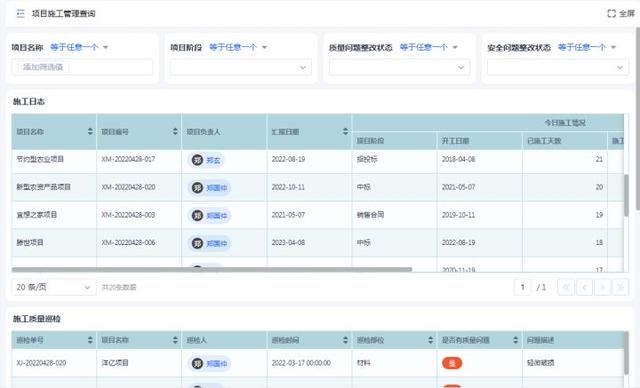Screen dimensions: 640x388
Task: Expand the 质量问题整改状态 value select box
Action: pyautogui.click(x=399, y=68)
